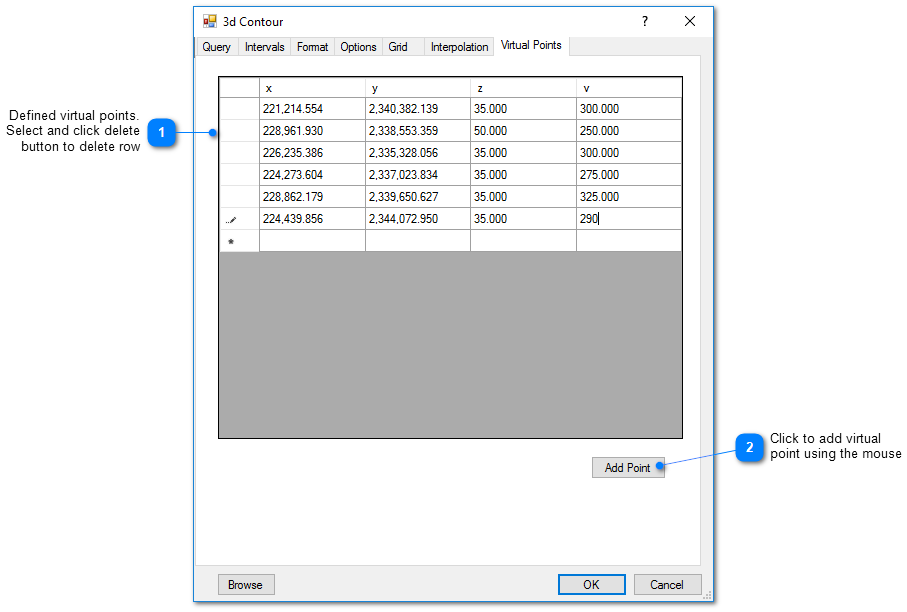Click the Browse button
907x612 pixels.
coord(245,585)
